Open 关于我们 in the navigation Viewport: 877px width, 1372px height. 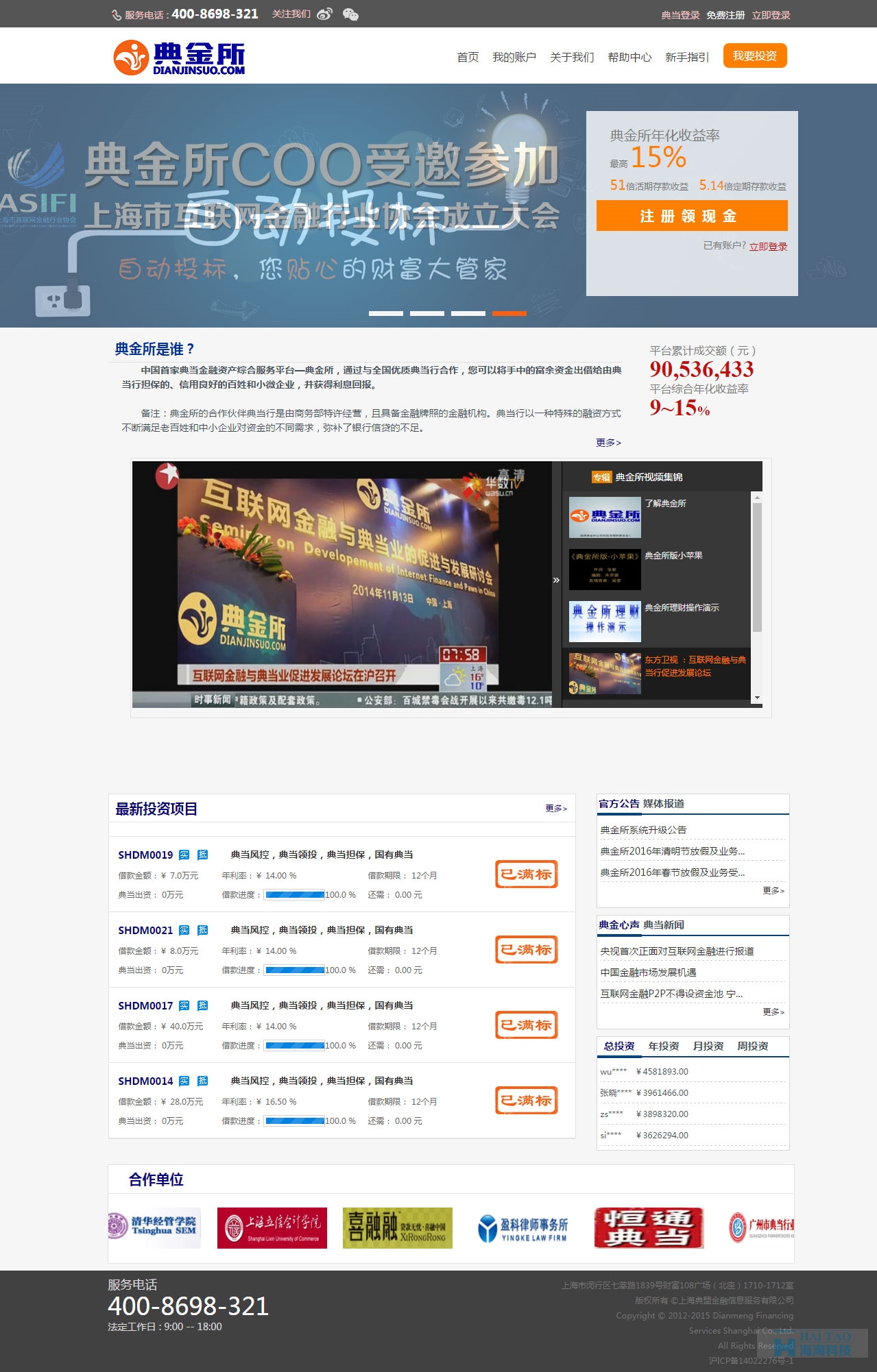[x=572, y=57]
